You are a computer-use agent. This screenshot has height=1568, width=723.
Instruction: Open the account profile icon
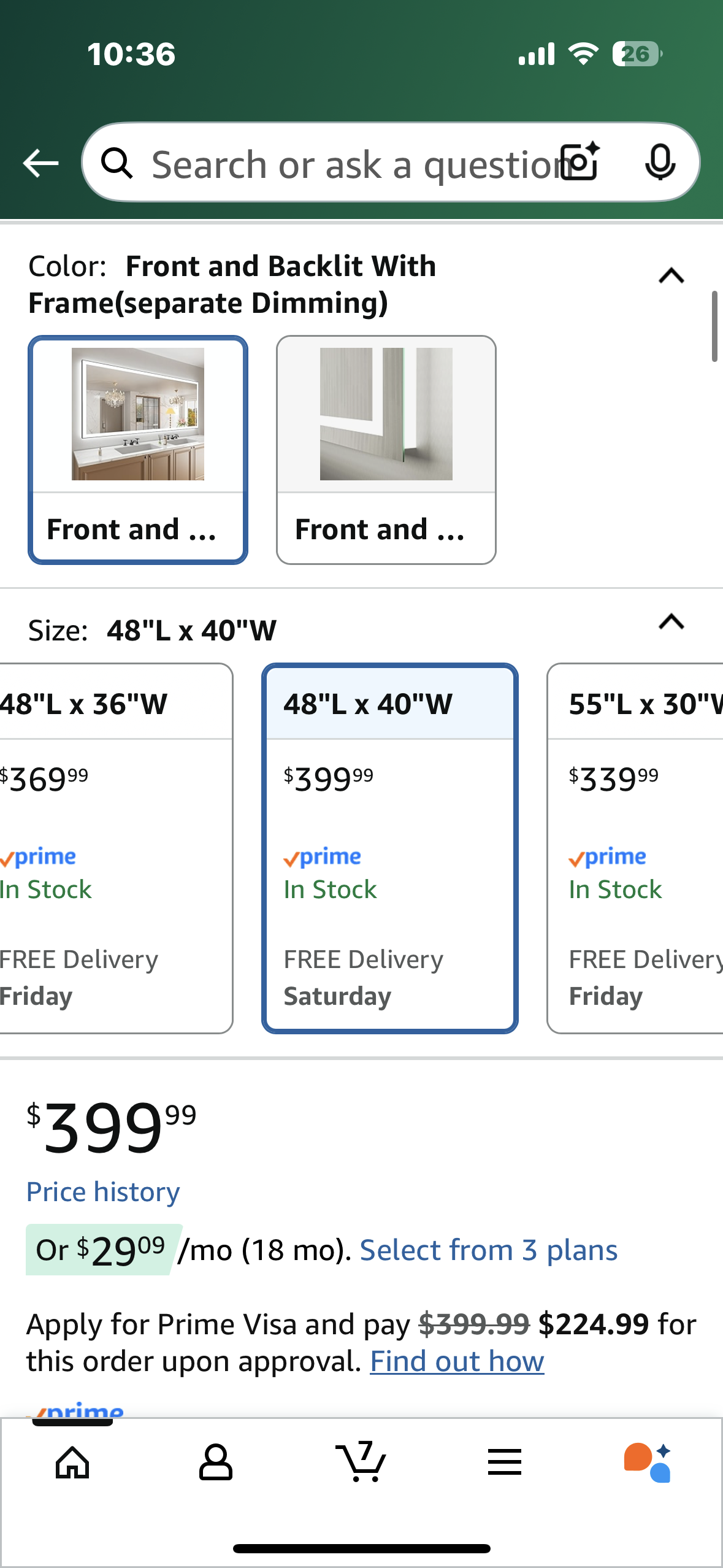[215, 1462]
